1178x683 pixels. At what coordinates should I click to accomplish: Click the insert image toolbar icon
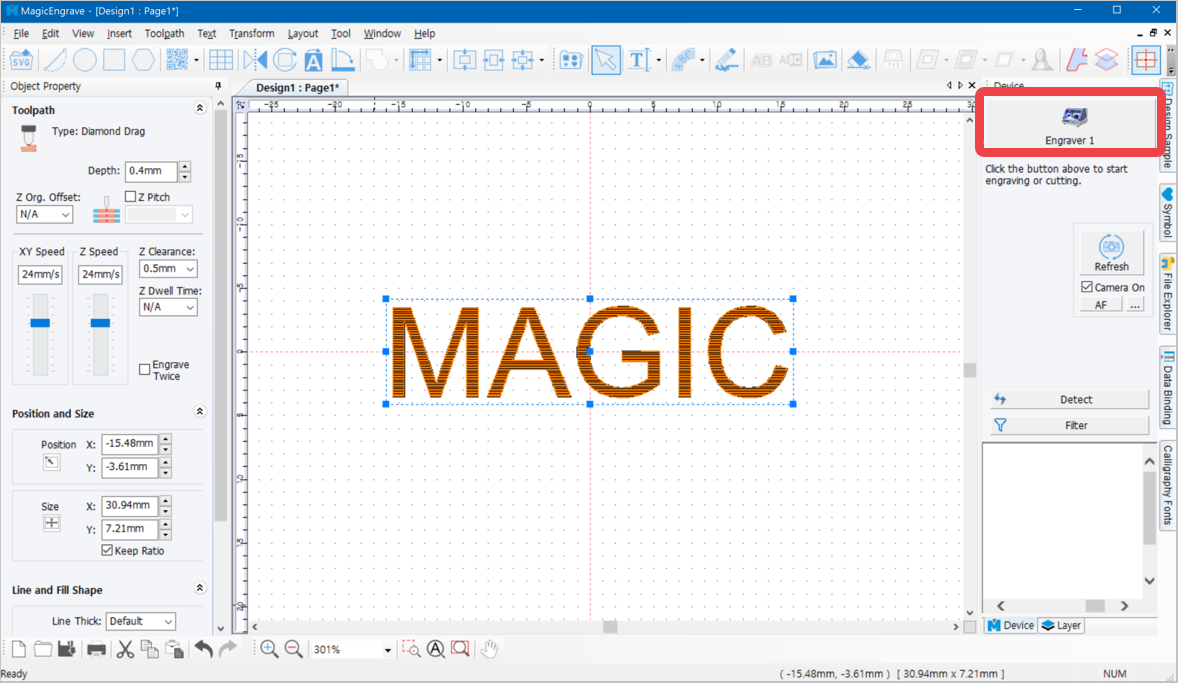coord(824,59)
